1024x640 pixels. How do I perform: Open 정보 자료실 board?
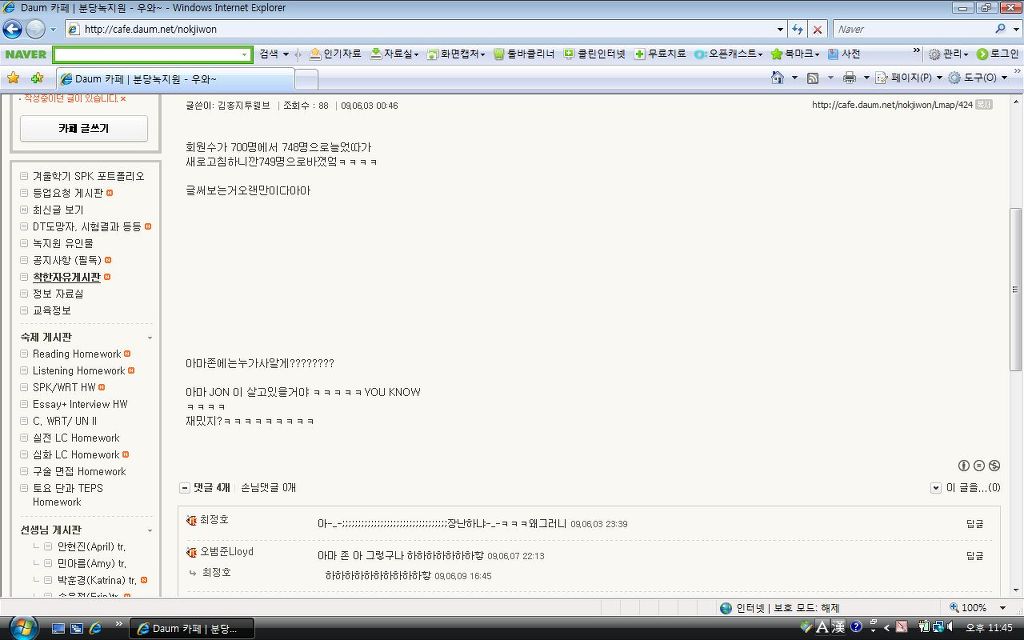click(x=57, y=294)
